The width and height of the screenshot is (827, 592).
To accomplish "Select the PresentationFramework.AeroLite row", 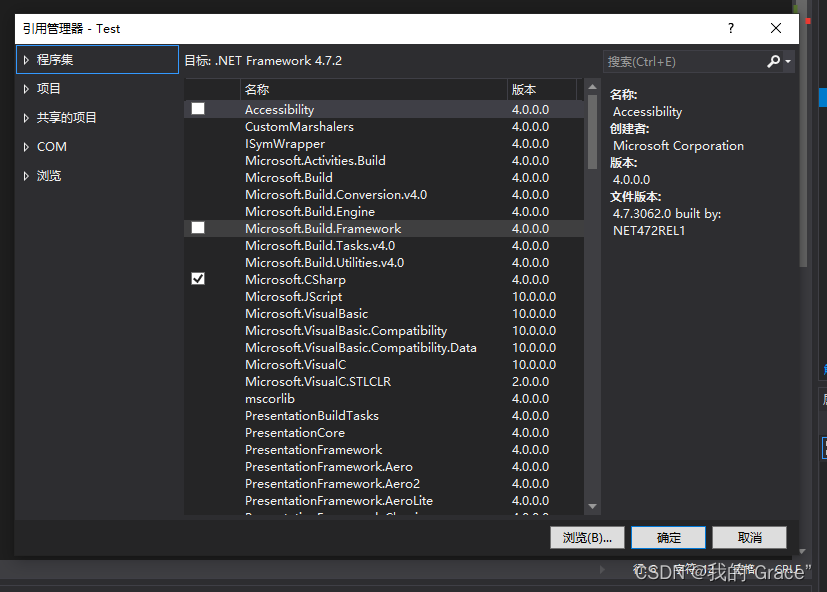I will (384, 500).
